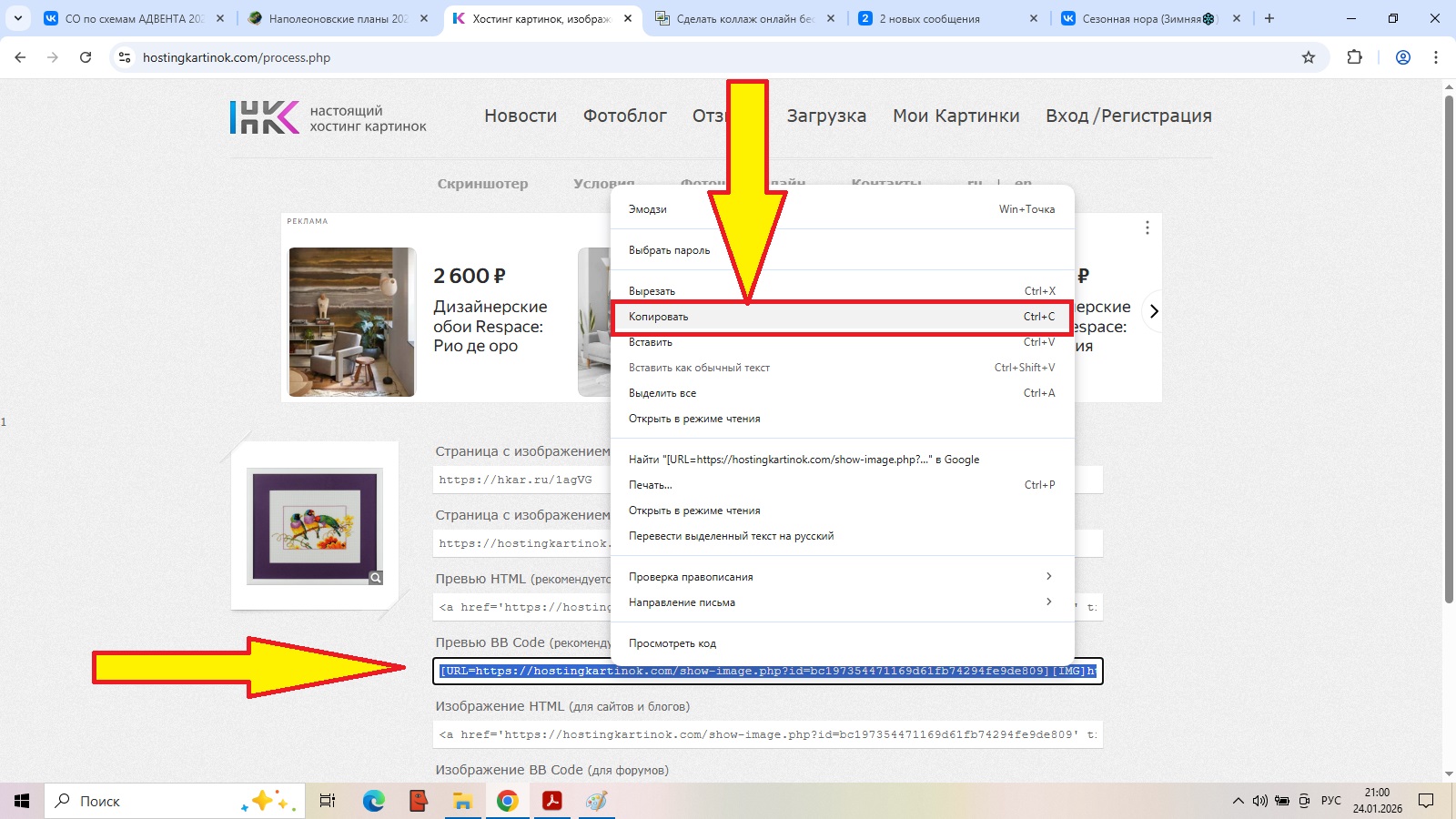Go back to the previous page
This screenshot has height=819, width=1456.
tap(20, 57)
